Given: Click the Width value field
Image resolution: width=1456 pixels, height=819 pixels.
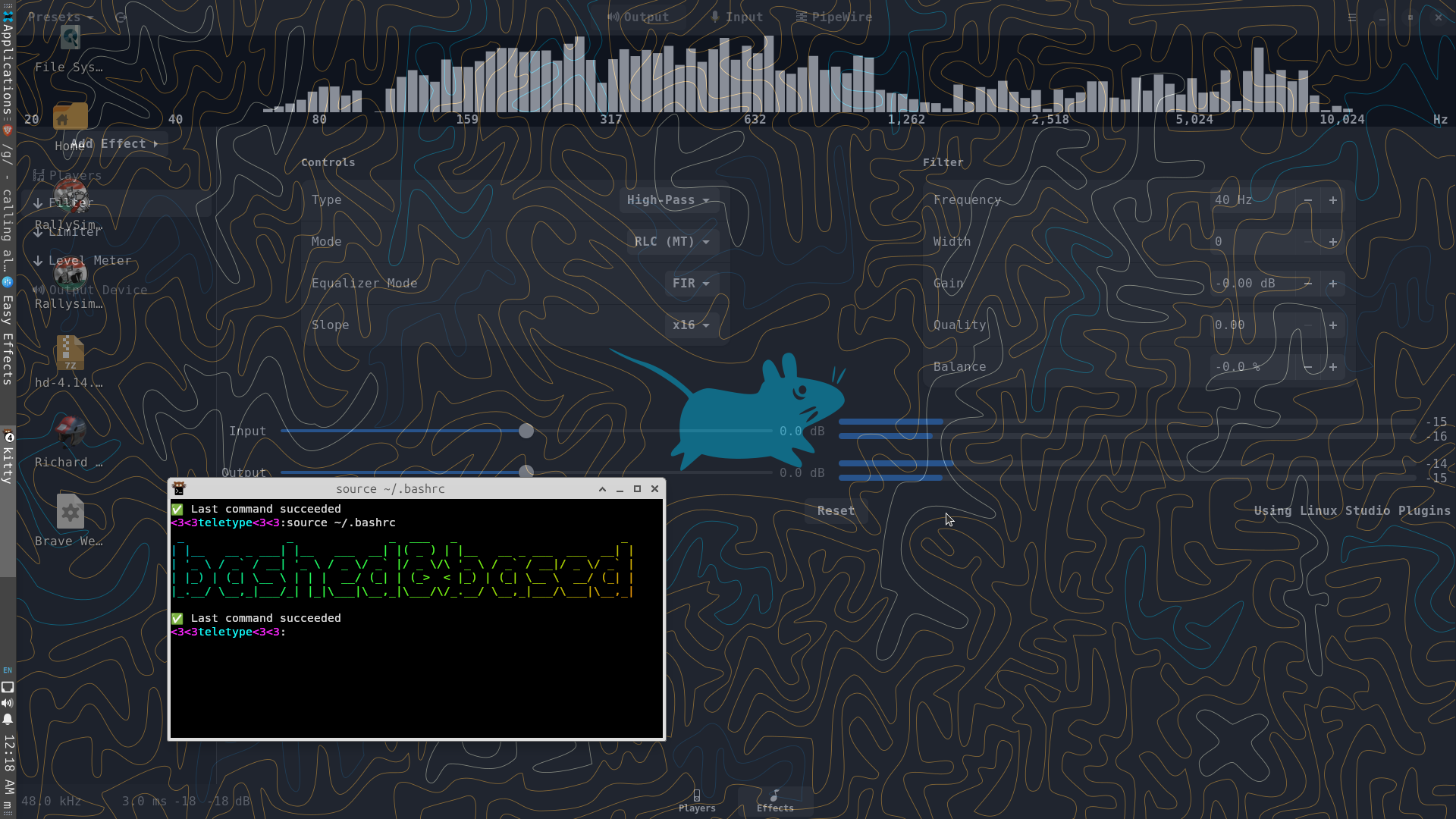Looking at the screenshot, I should pos(1253,242).
